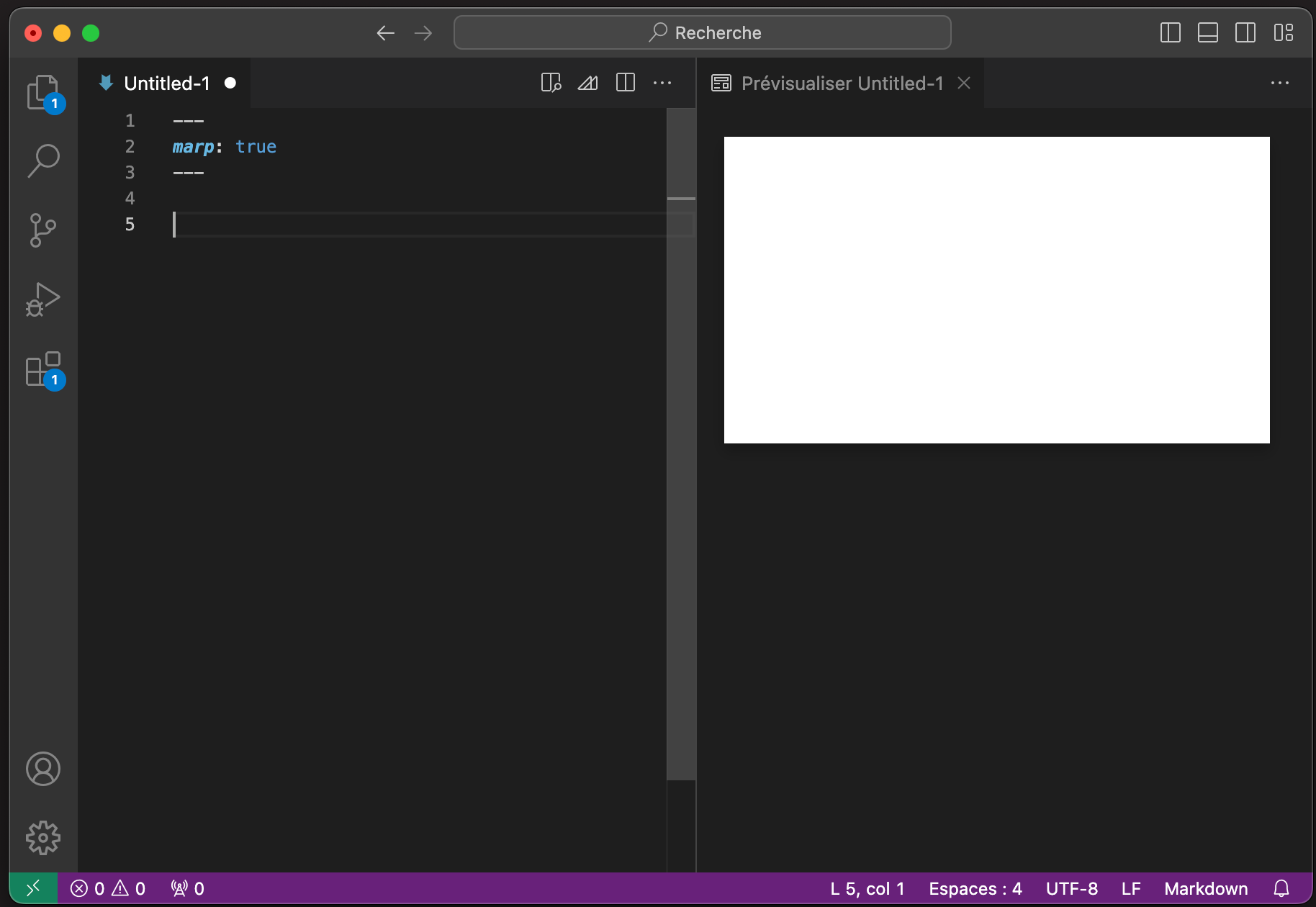Image resolution: width=1316 pixels, height=907 pixels.
Task: Toggle the bottom panel layout icon
Action: (x=1208, y=33)
